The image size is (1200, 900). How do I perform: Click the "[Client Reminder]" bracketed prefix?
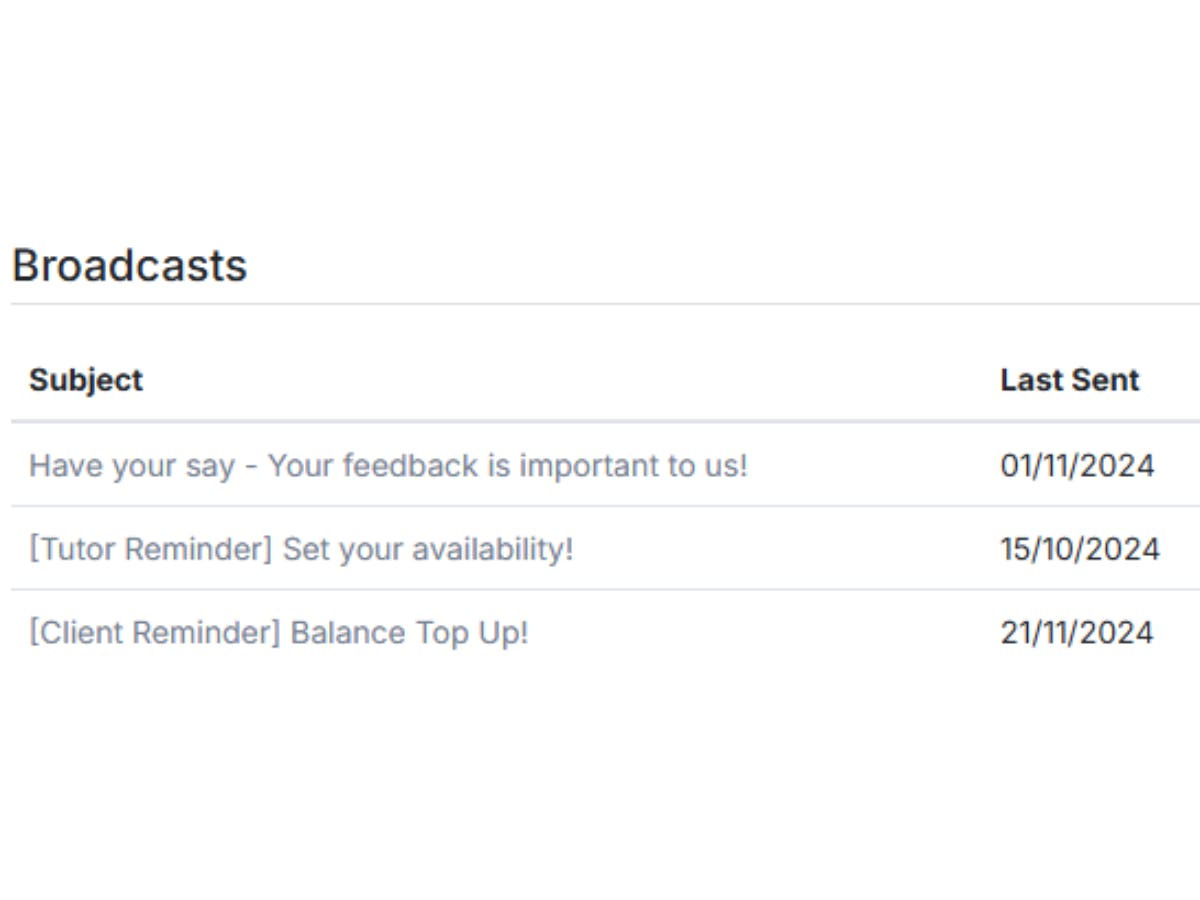pos(155,633)
